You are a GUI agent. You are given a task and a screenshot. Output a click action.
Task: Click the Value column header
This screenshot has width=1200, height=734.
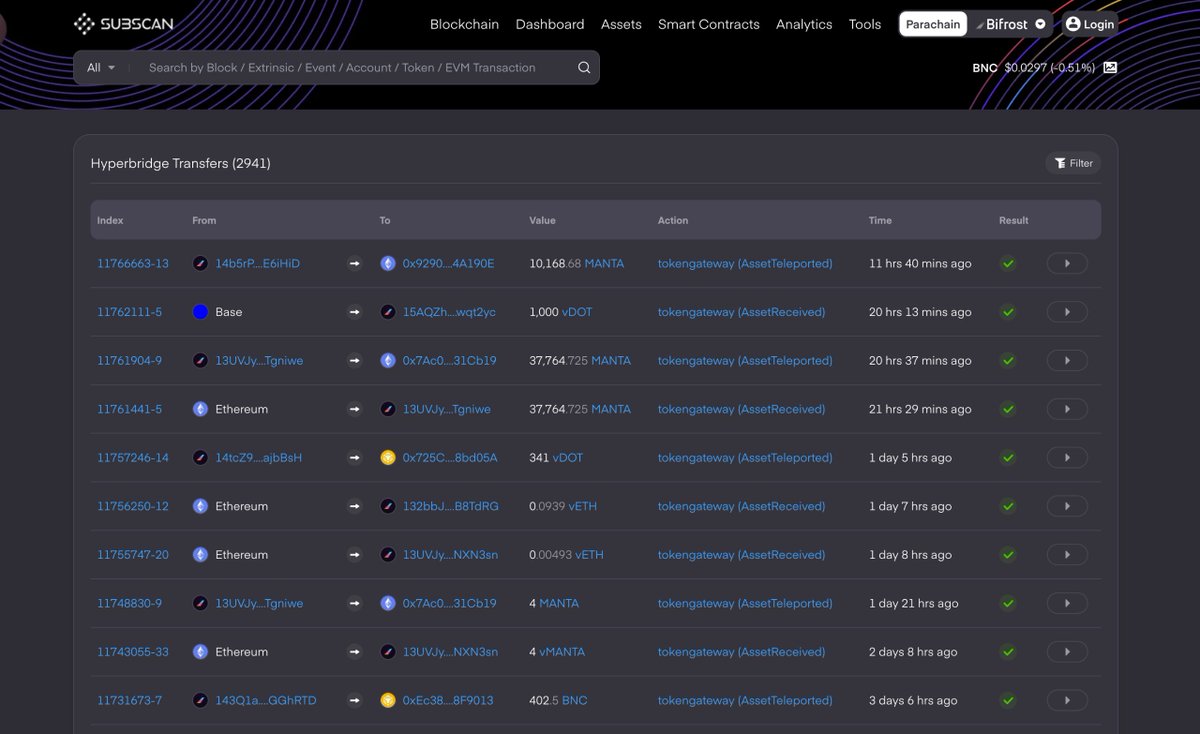pyautogui.click(x=542, y=220)
